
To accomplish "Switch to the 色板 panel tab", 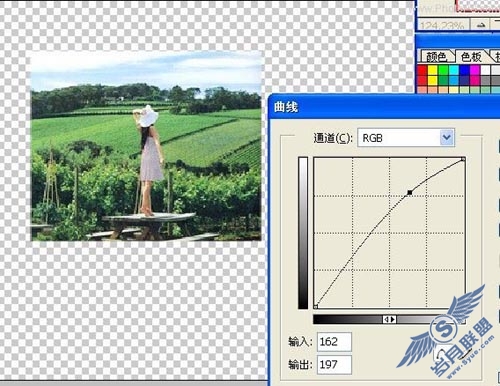I will coord(471,56).
